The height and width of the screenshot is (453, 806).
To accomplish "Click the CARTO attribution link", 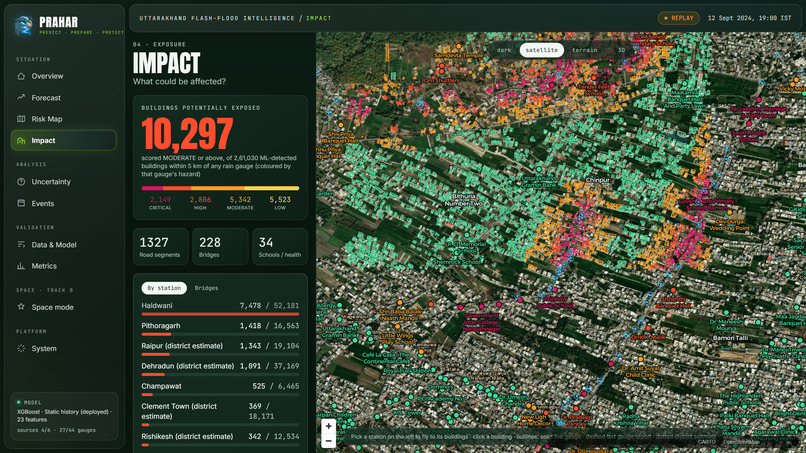I will point(706,442).
